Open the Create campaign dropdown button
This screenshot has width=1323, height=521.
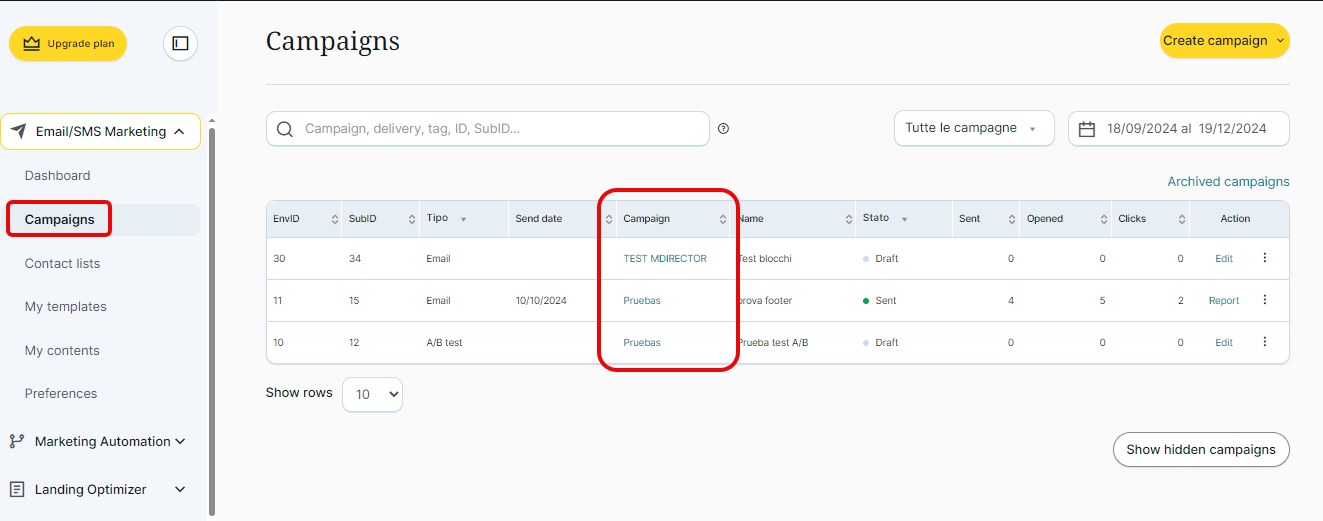(1224, 41)
